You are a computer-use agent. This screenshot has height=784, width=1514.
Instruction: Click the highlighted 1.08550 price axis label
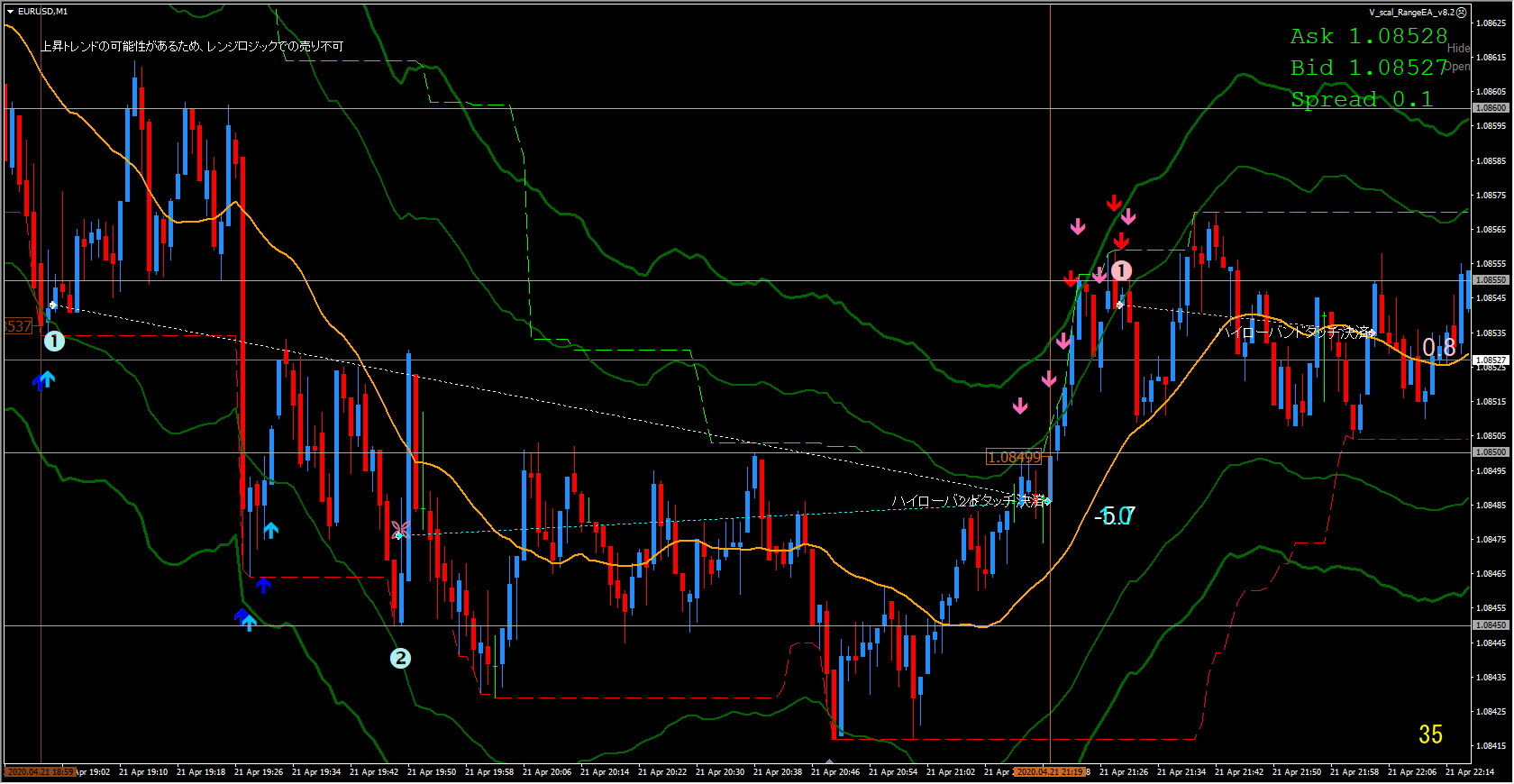[1490, 280]
